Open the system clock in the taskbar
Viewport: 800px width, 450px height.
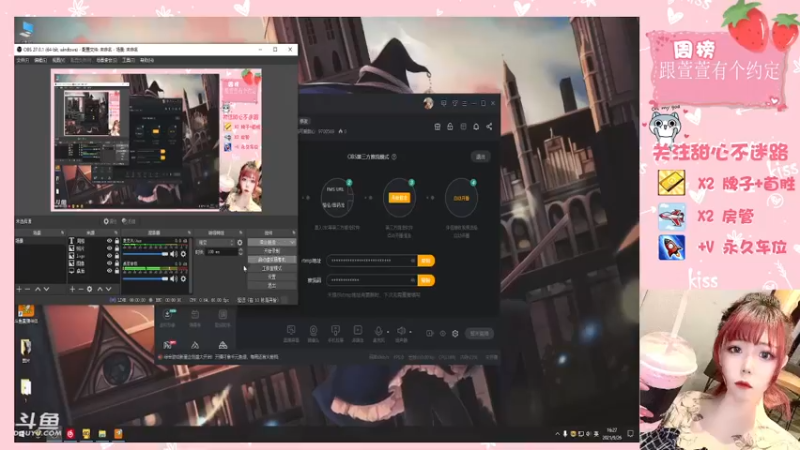click(x=612, y=434)
